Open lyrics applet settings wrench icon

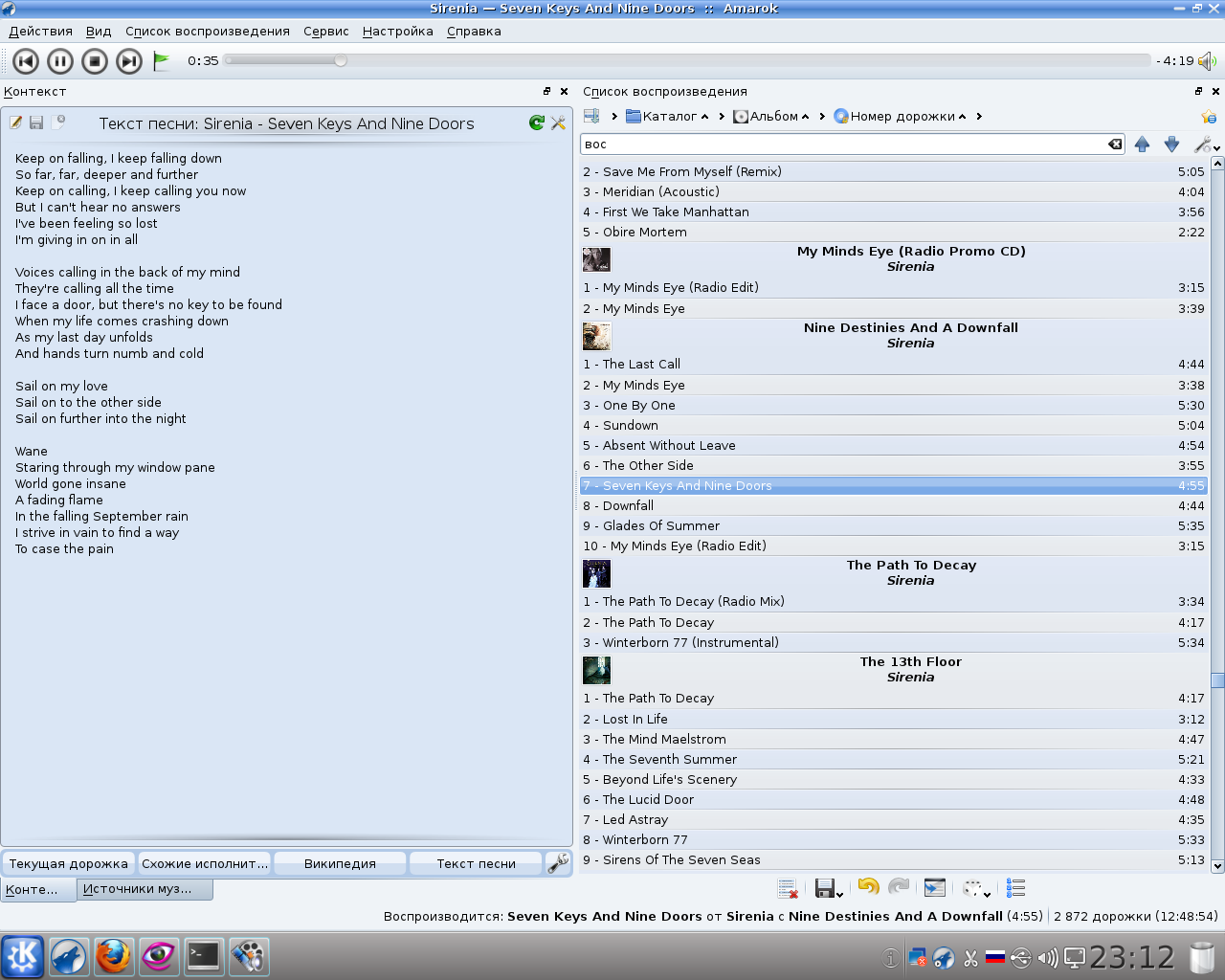point(559,122)
